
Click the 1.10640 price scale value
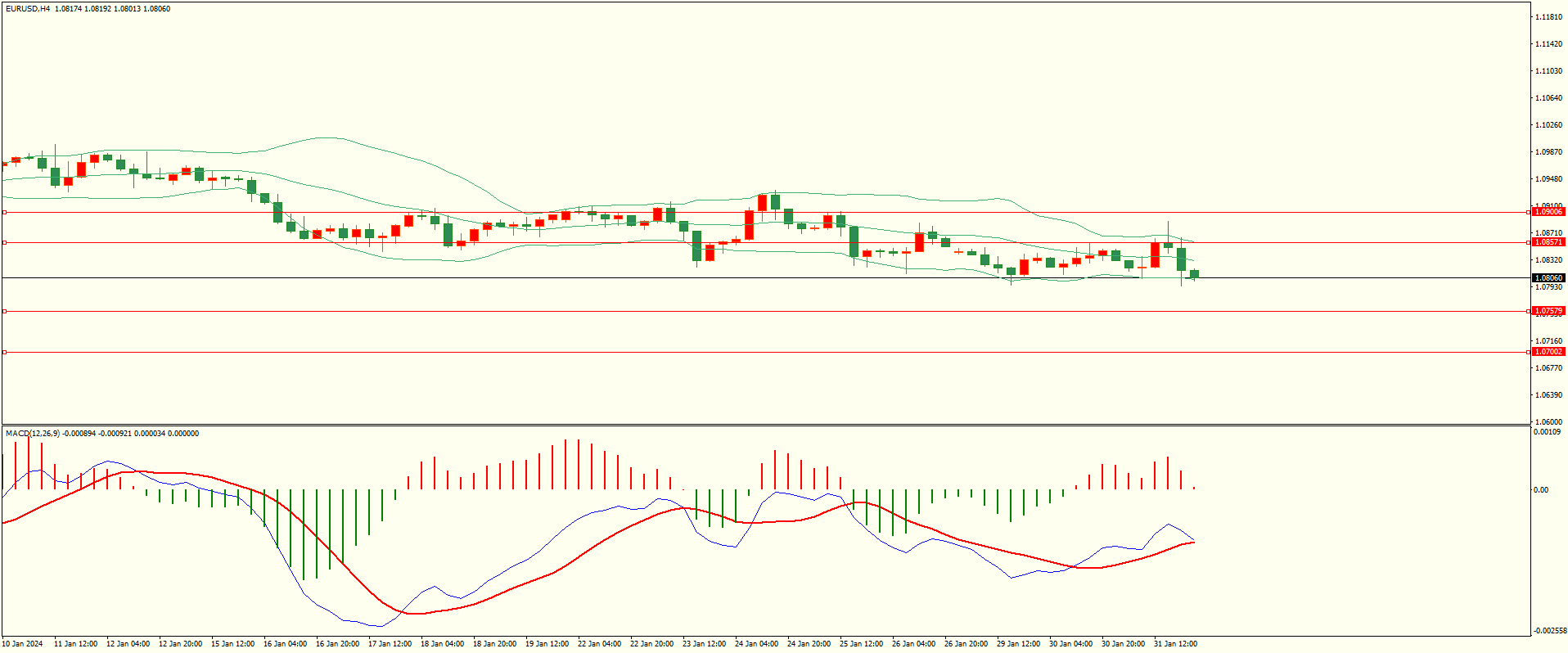tap(1548, 98)
